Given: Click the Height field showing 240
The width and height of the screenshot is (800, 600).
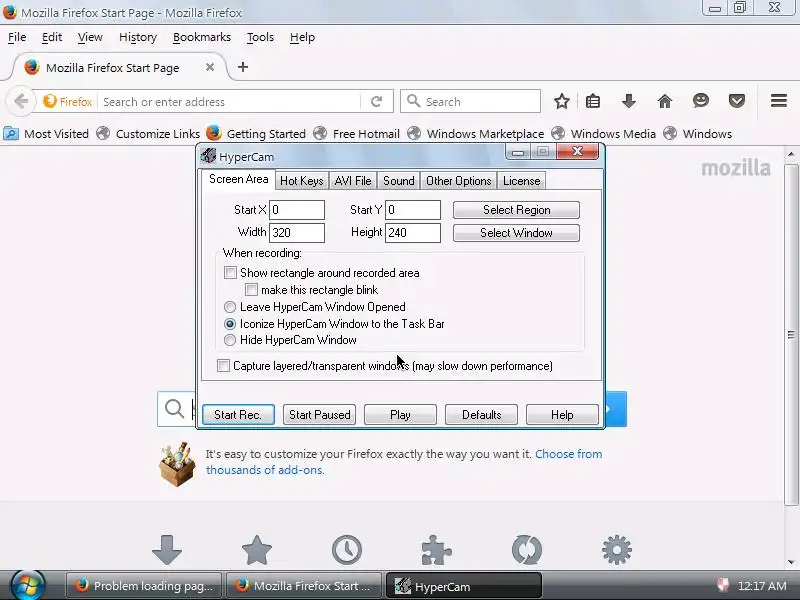Looking at the screenshot, I should 413,233.
